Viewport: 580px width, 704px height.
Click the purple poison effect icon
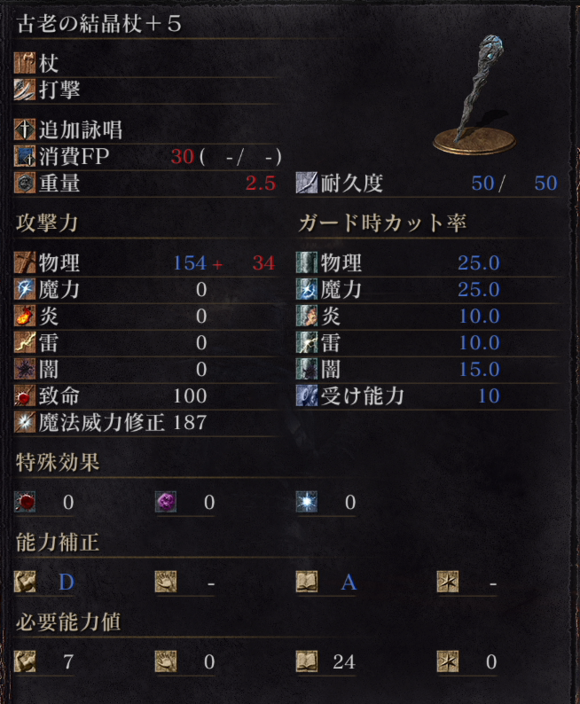166,502
